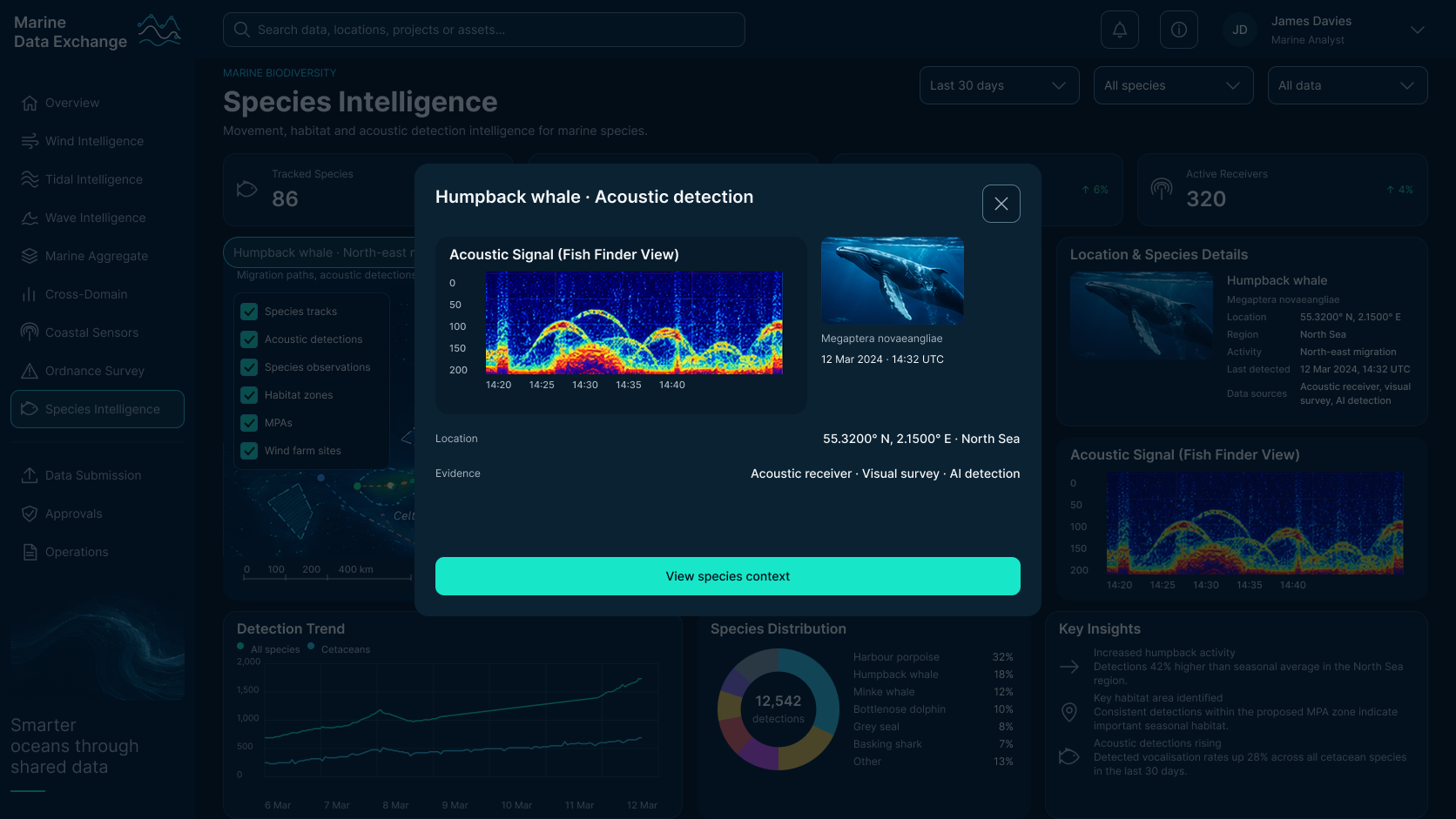Click the Grey seal distribution row

934,727
